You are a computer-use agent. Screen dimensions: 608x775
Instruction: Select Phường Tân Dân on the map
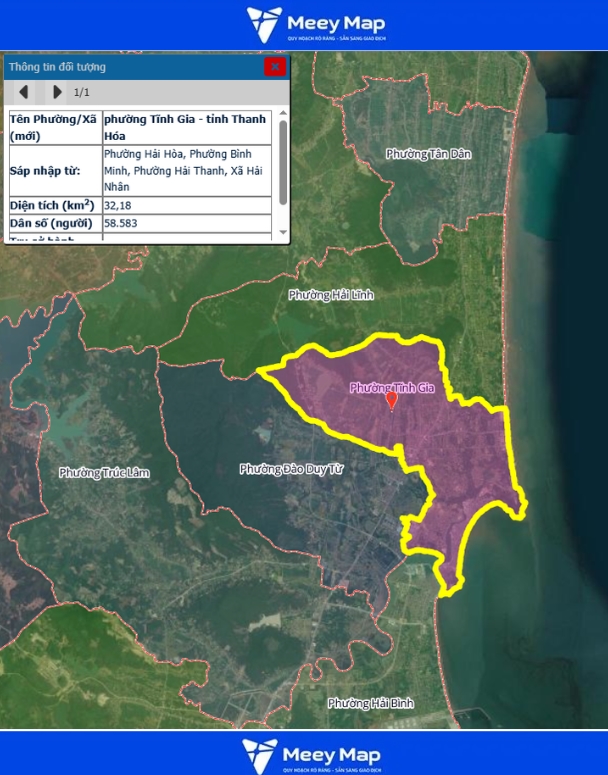coord(428,154)
